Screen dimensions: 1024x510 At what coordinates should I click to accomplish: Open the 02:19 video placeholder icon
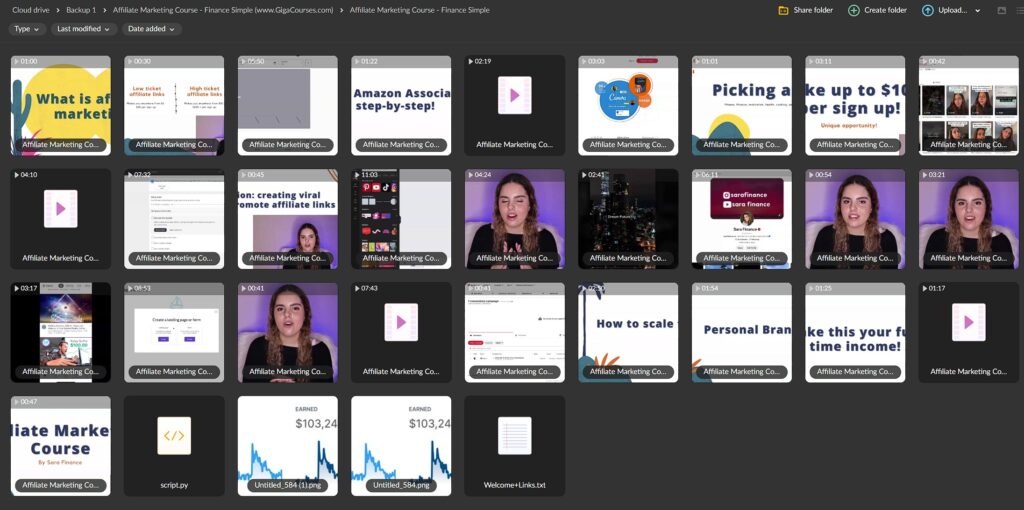(x=514, y=96)
